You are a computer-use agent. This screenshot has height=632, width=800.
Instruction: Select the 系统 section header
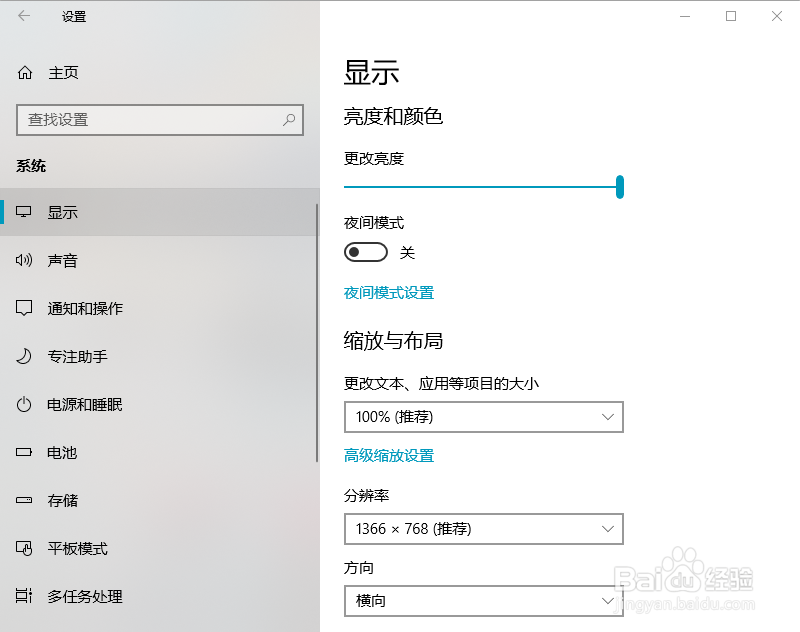(31, 165)
